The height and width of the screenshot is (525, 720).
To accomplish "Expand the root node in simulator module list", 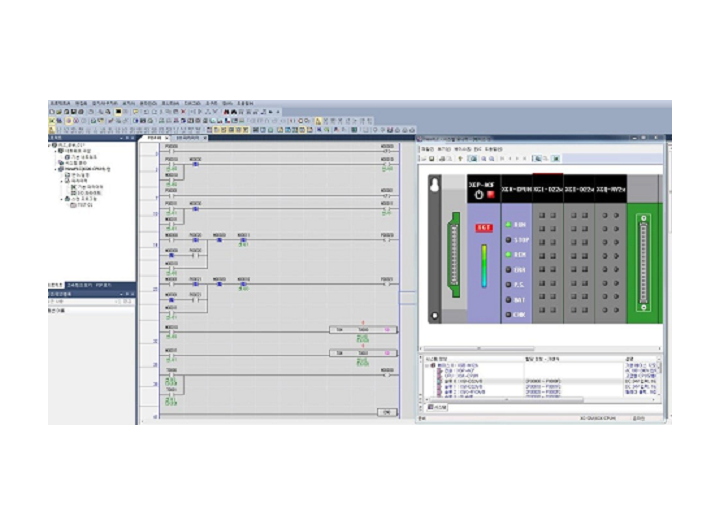I will (427, 365).
